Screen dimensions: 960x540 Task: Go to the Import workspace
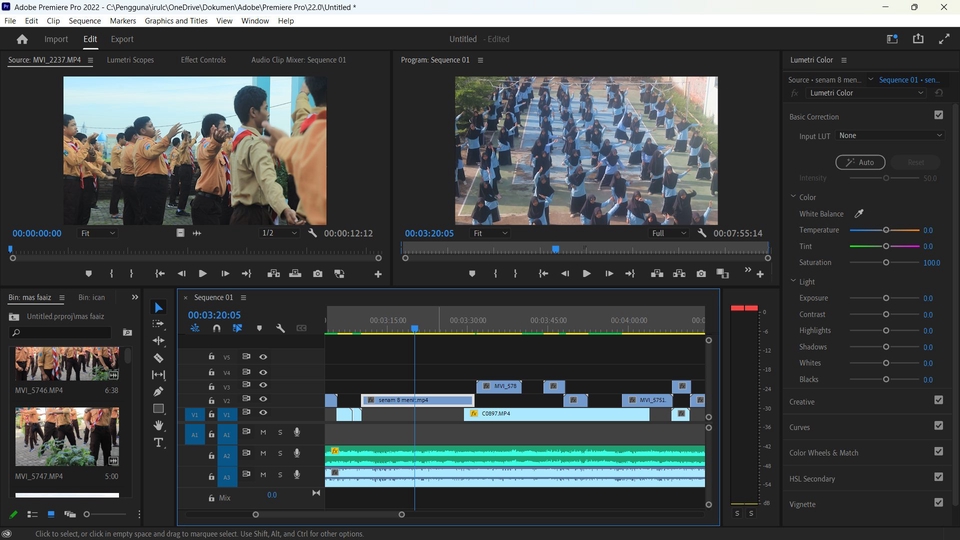56,39
